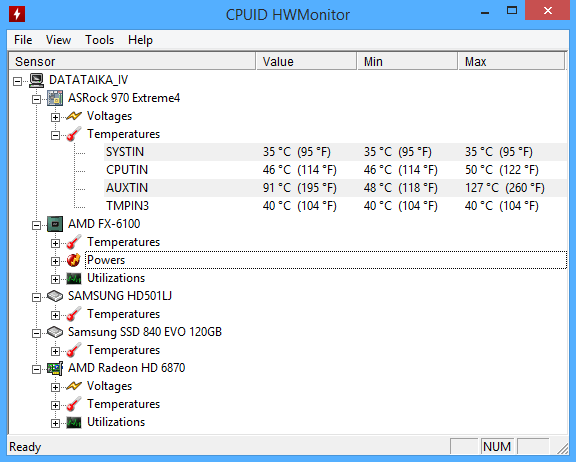The width and height of the screenshot is (576, 462).
Task: Collapse the ASRock 970 Extreme4 node
Action: 36,99
